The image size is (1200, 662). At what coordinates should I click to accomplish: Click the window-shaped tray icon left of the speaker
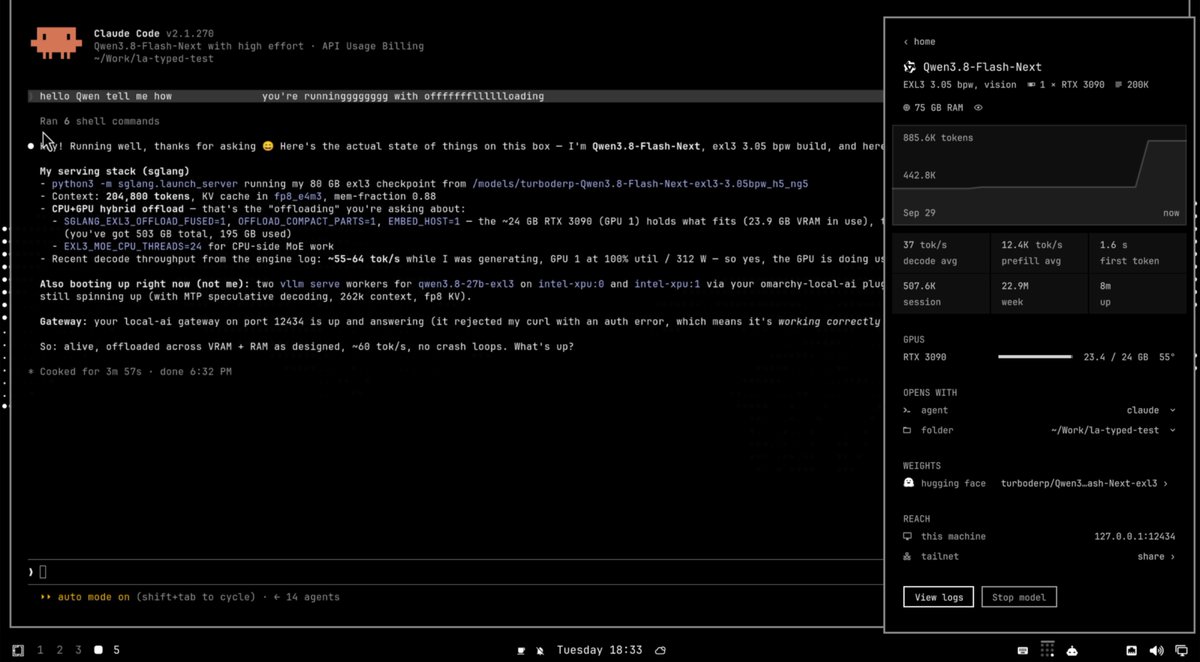point(1132,650)
